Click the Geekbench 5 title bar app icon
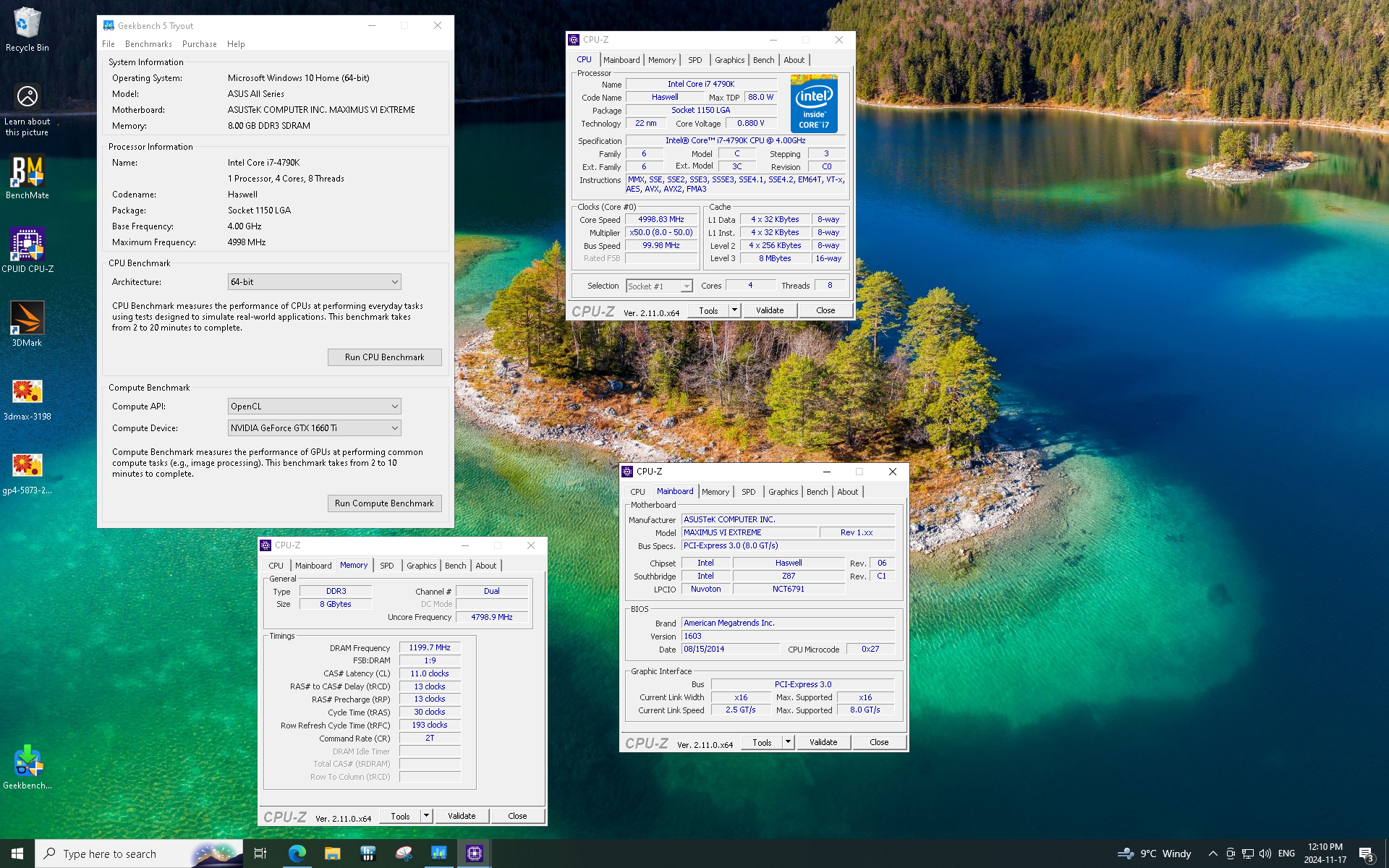 [x=109, y=25]
